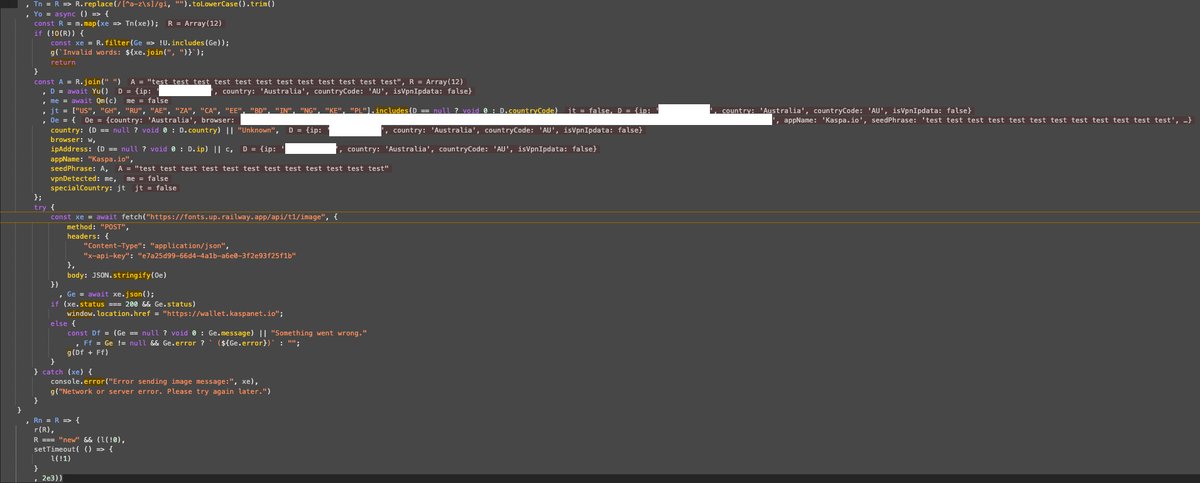Viewport: 1200px width, 483px height.
Task: Click the 'Unknown' string literal
Action: tap(257, 130)
